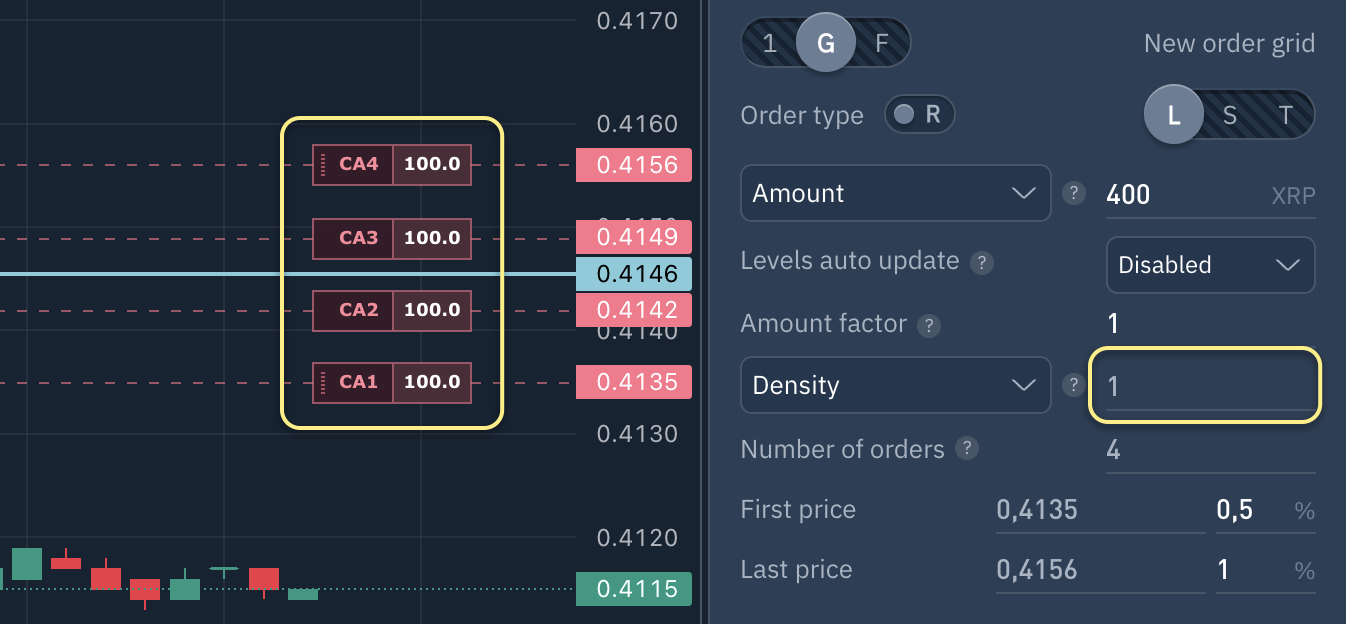1346x624 pixels.
Task: Grab the CA1 order drag handle
Action: point(324,382)
